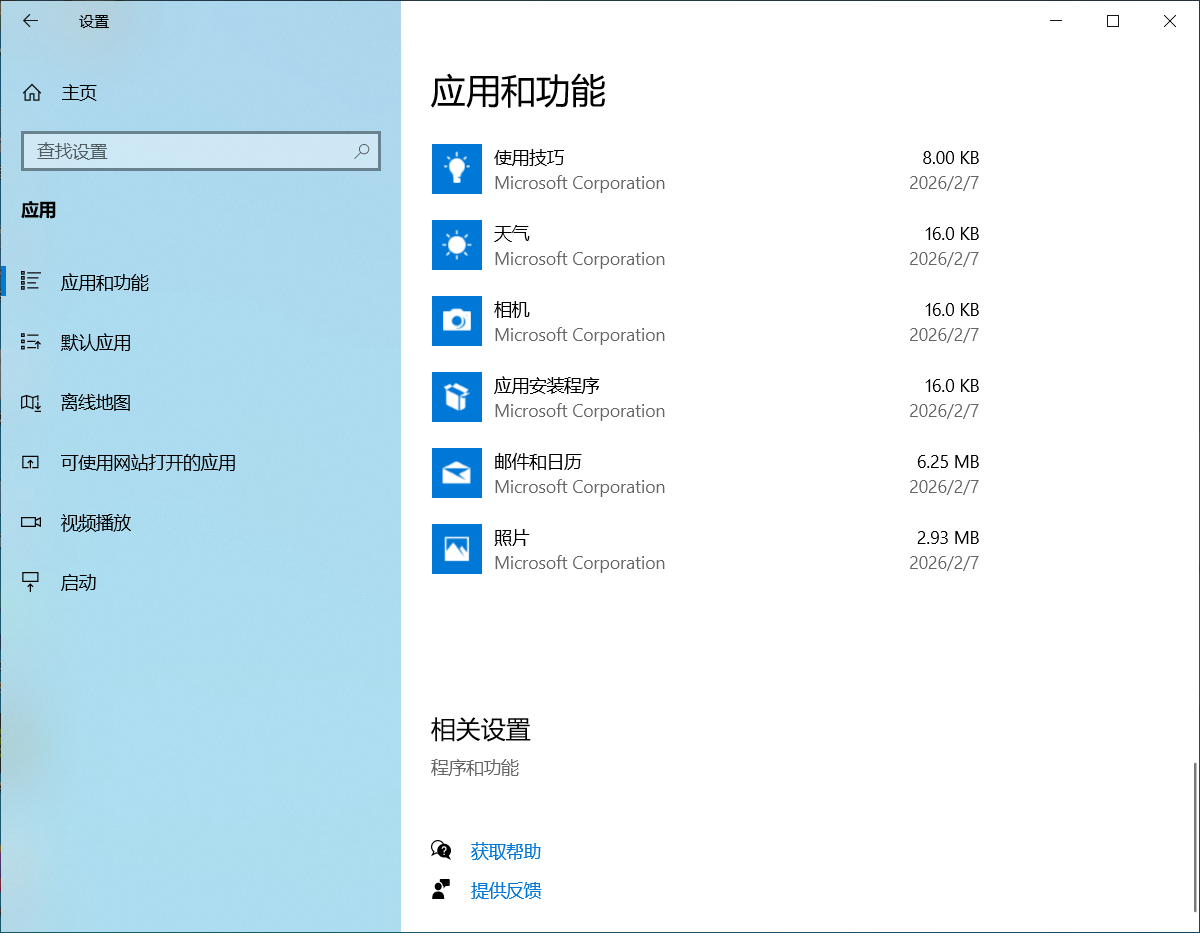Open 视频播放 settings page
The width and height of the screenshot is (1200, 939).
coord(95,523)
